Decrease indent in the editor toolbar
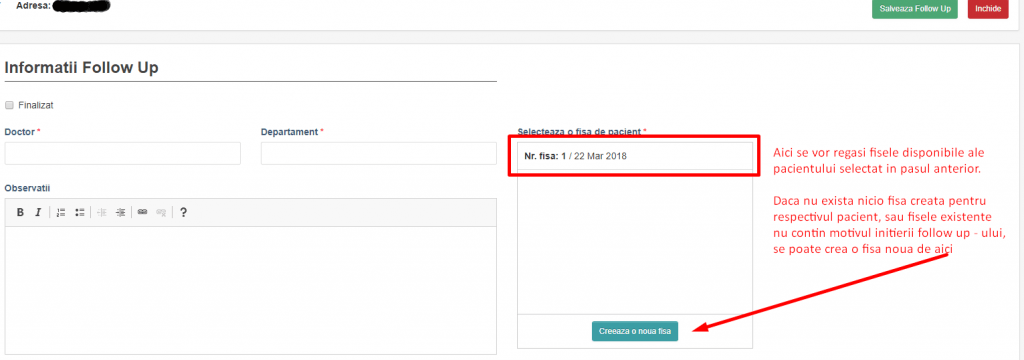 (101, 212)
